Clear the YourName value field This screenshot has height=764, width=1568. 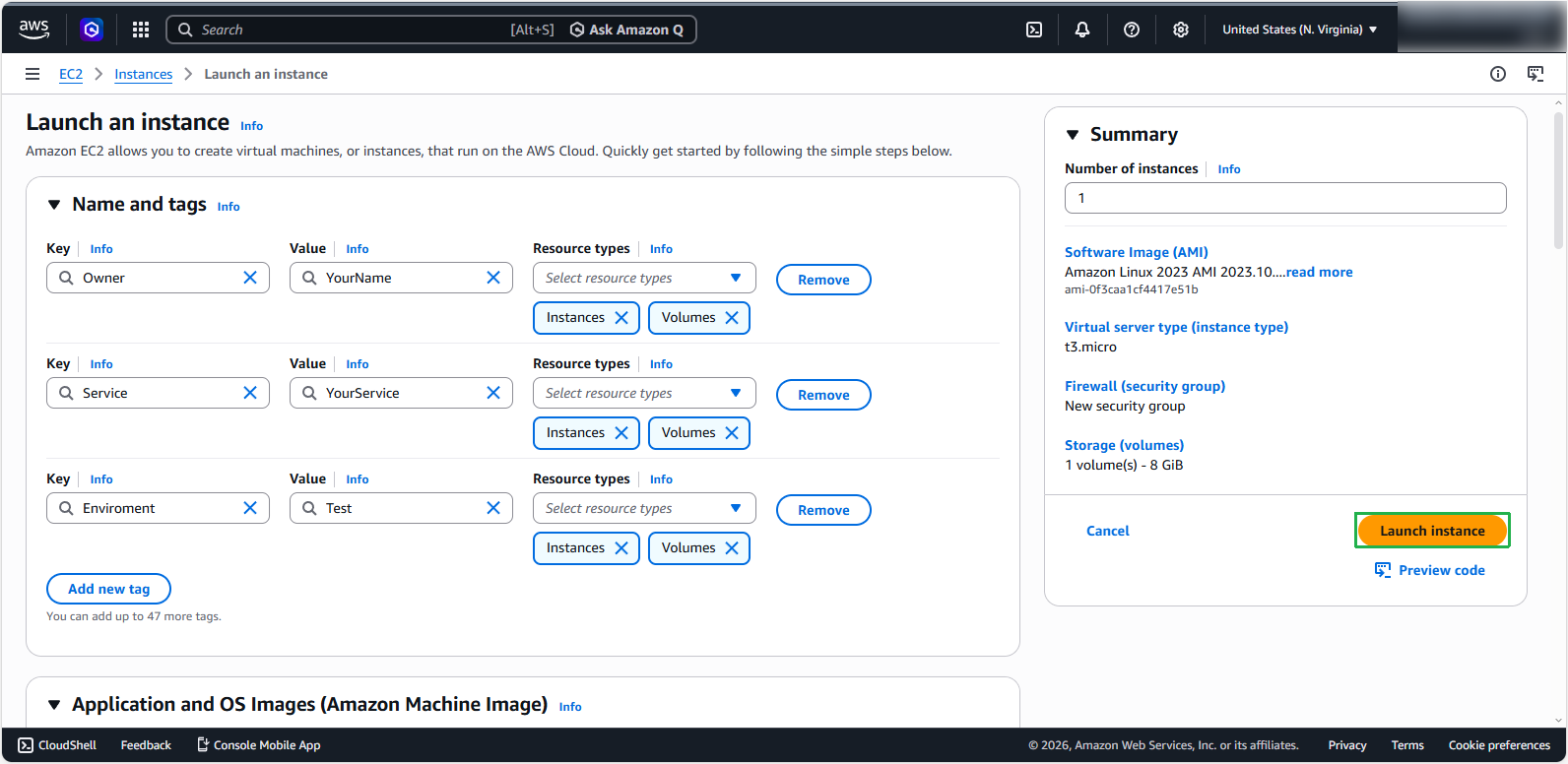click(x=493, y=278)
